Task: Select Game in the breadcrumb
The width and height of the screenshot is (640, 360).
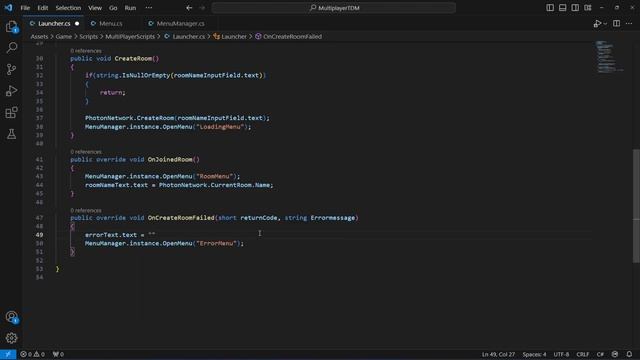Action: (63, 37)
